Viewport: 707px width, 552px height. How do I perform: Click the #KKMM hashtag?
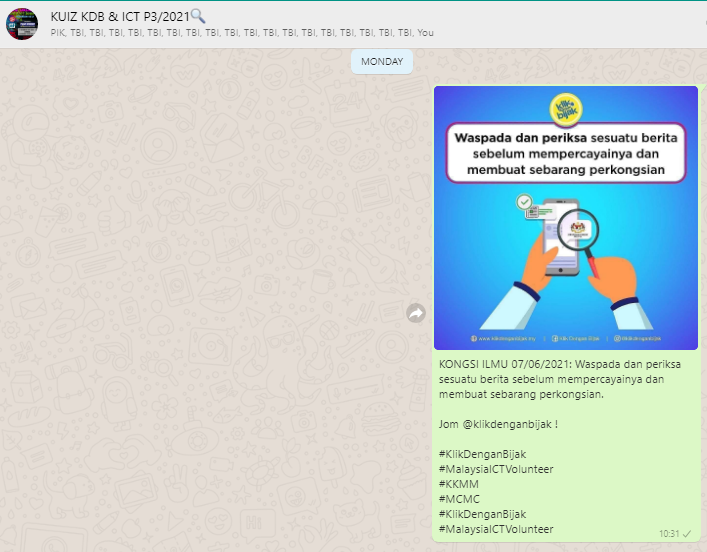coord(459,484)
